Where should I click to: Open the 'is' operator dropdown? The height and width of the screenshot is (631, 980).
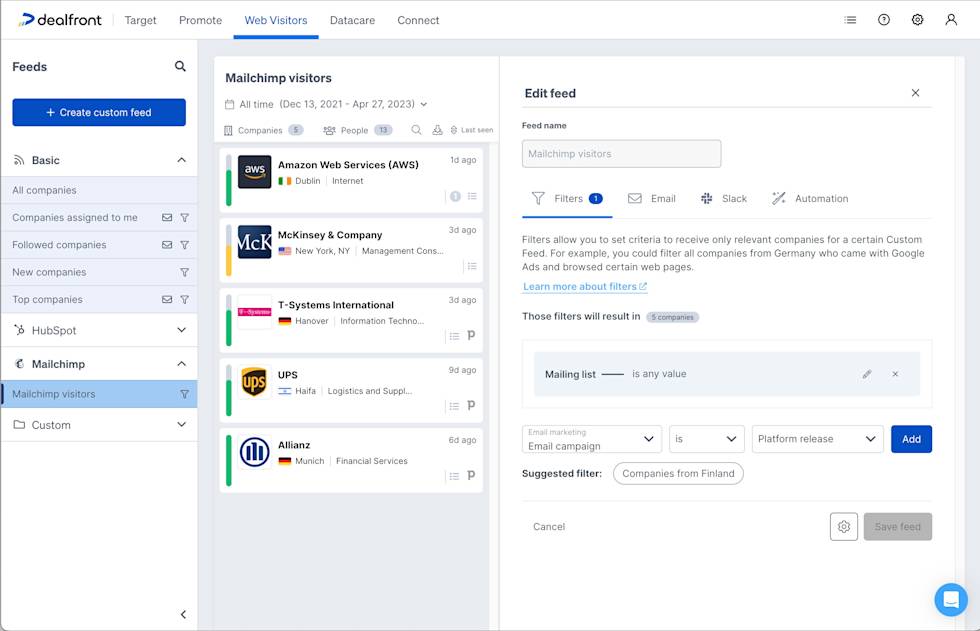coord(707,438)
